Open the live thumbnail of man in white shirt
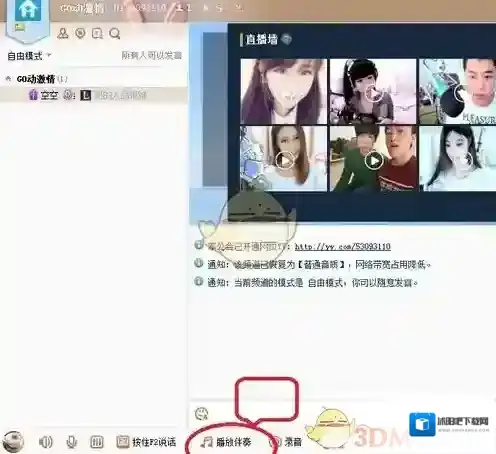 tap(458, 91)
